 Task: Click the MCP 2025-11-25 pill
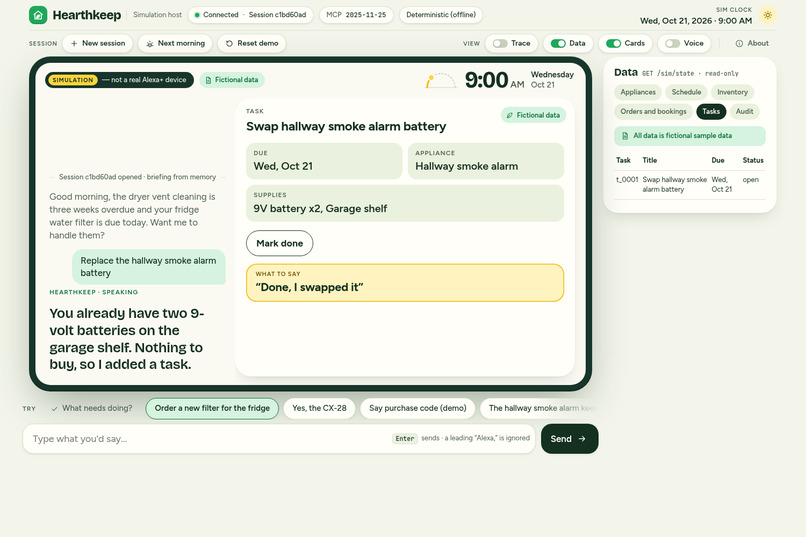pos(356,15)
